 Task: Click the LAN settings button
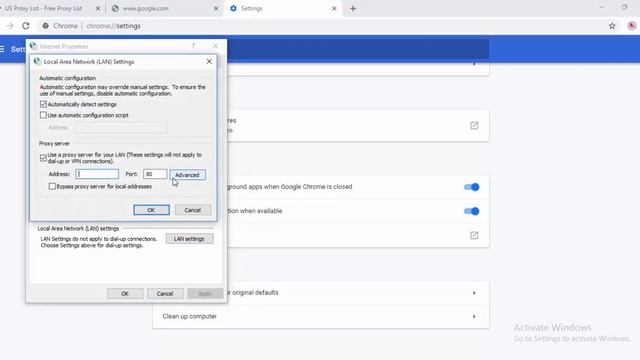pyautogui.click(x=189, y=239)
